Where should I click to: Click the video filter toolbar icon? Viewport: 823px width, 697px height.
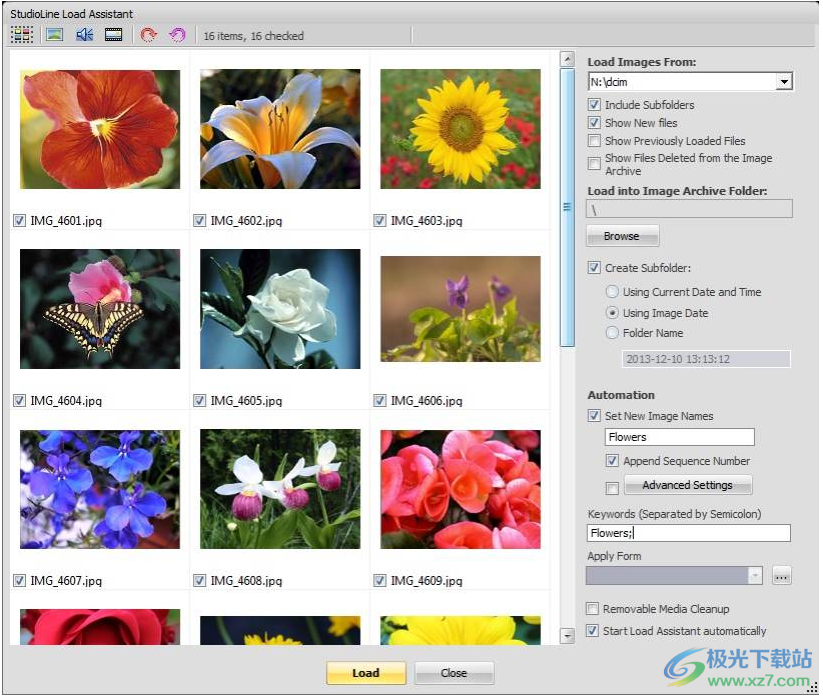pos(113,34)
